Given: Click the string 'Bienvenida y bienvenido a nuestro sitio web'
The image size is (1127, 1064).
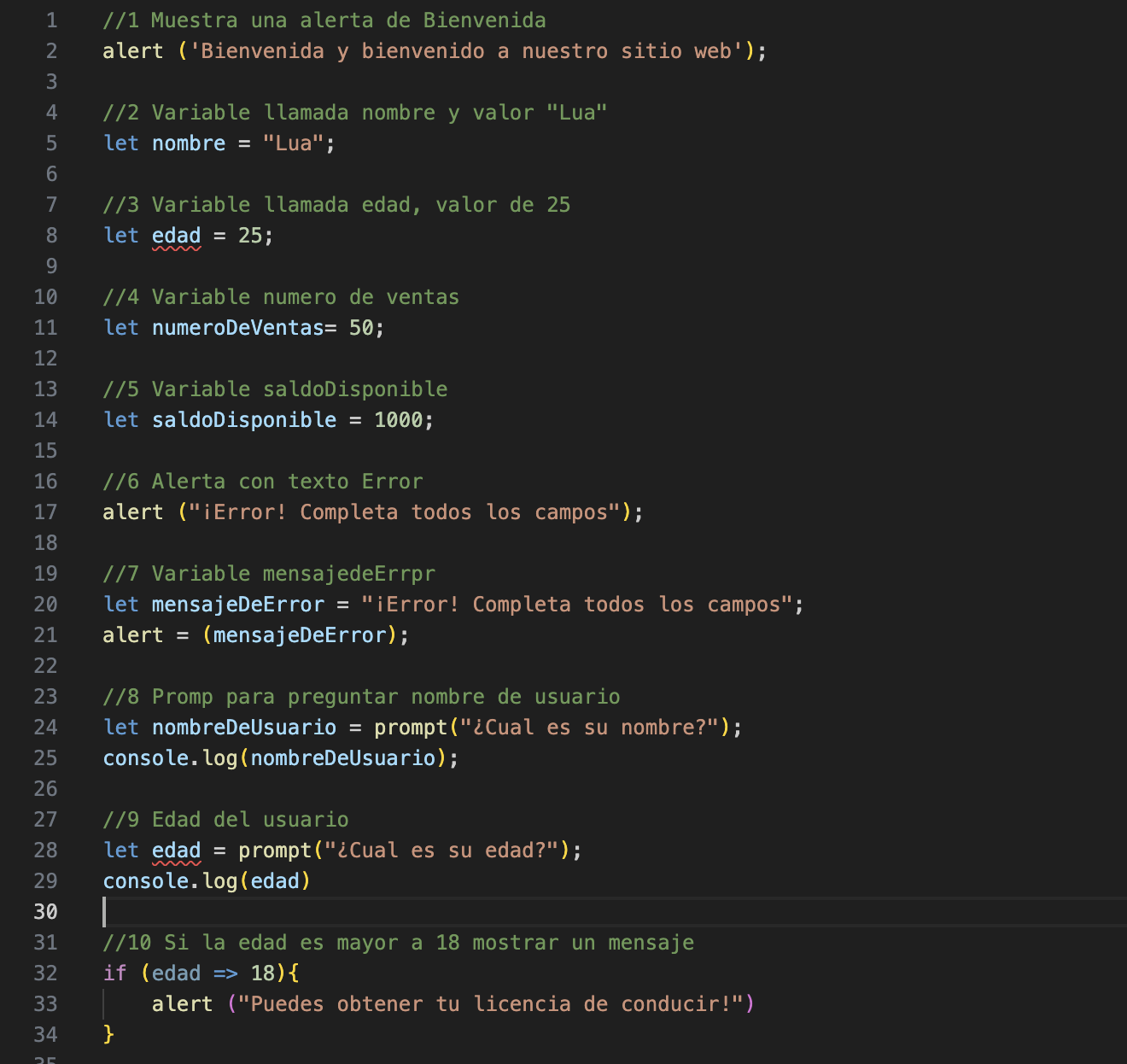Looking at the screenshot, I should [x=466, y=51].
